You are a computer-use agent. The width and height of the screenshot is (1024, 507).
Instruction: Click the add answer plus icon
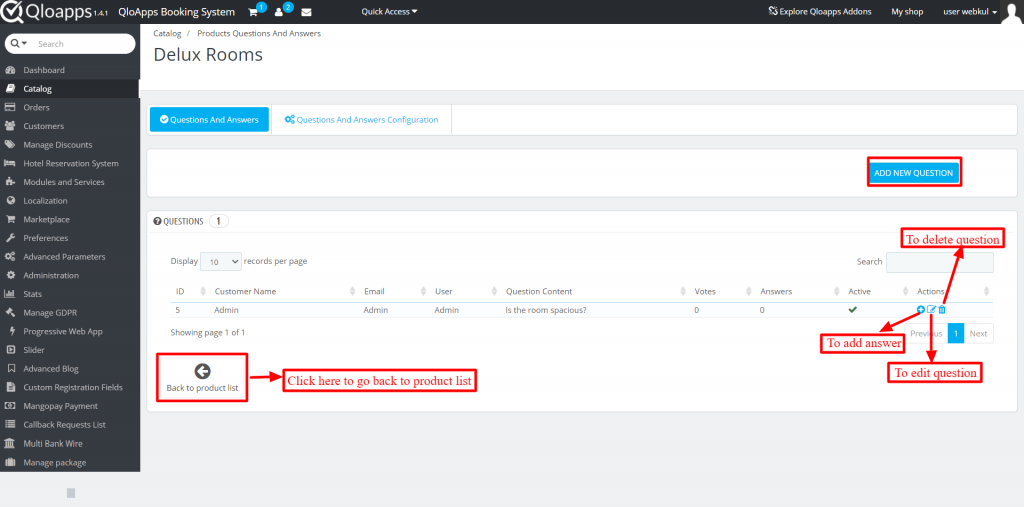921,310
